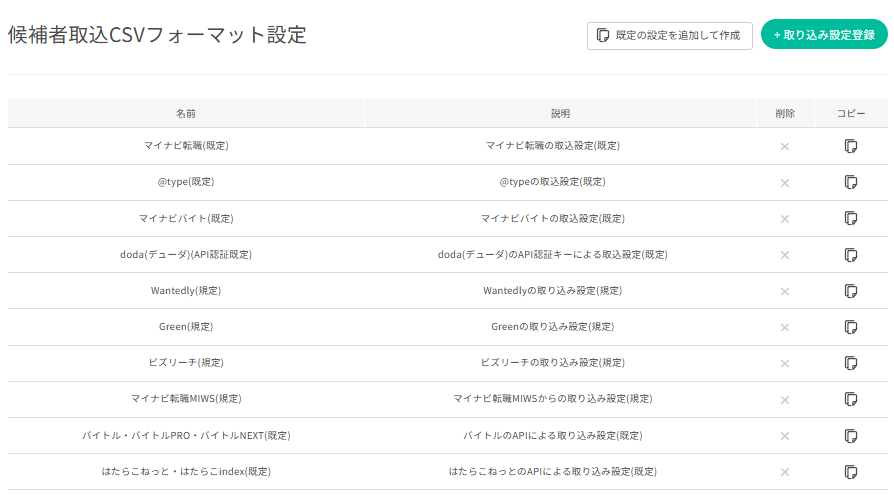
Task: Click copy icon for doda(デューダ) row
Action: [x=851, y=255]
